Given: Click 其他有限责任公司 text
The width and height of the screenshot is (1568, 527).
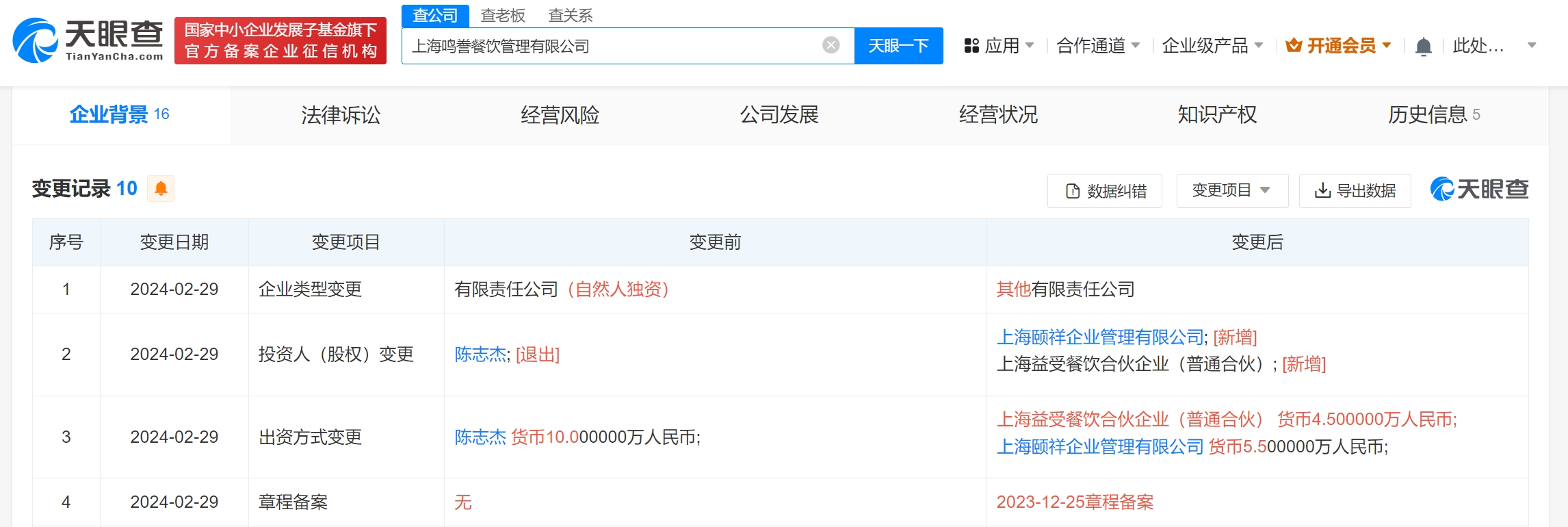Looking at the screenshot, I should pyautogui.click(x=1065, y=289).
